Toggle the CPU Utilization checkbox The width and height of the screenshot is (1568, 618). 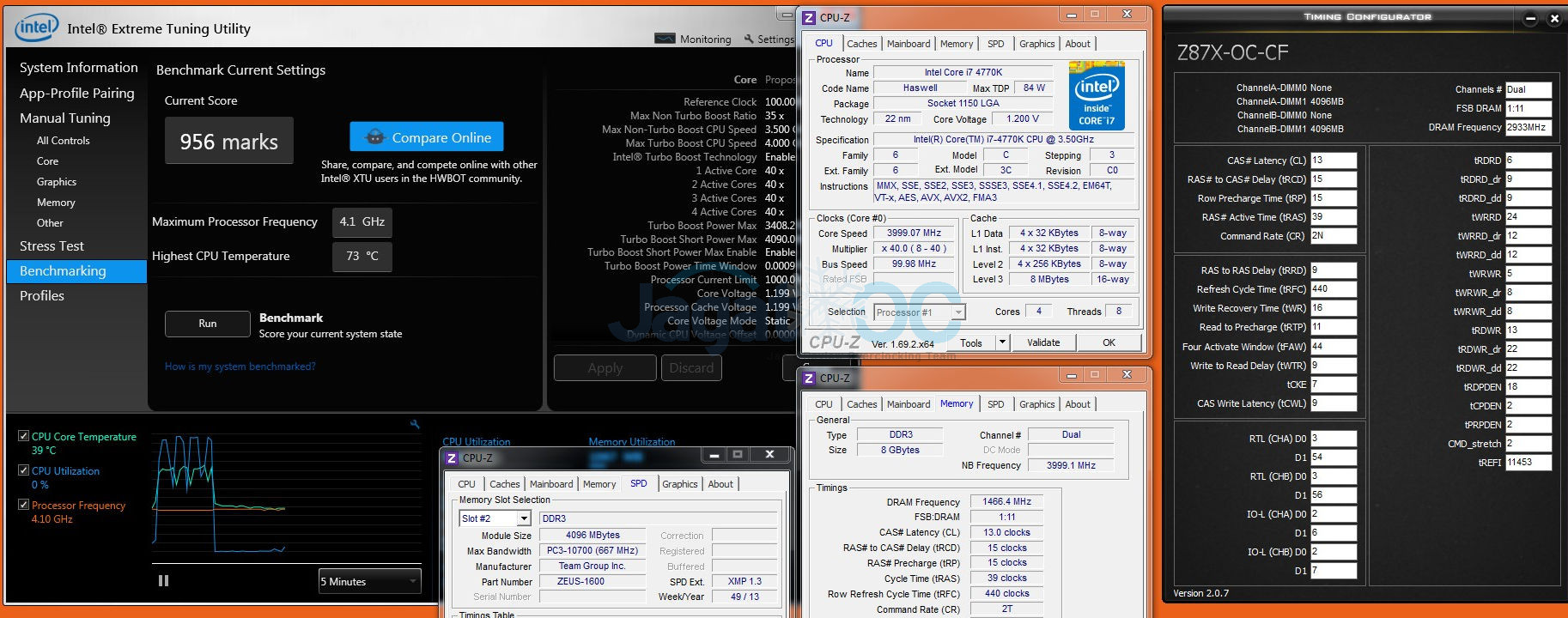click(x=24, y=470)
